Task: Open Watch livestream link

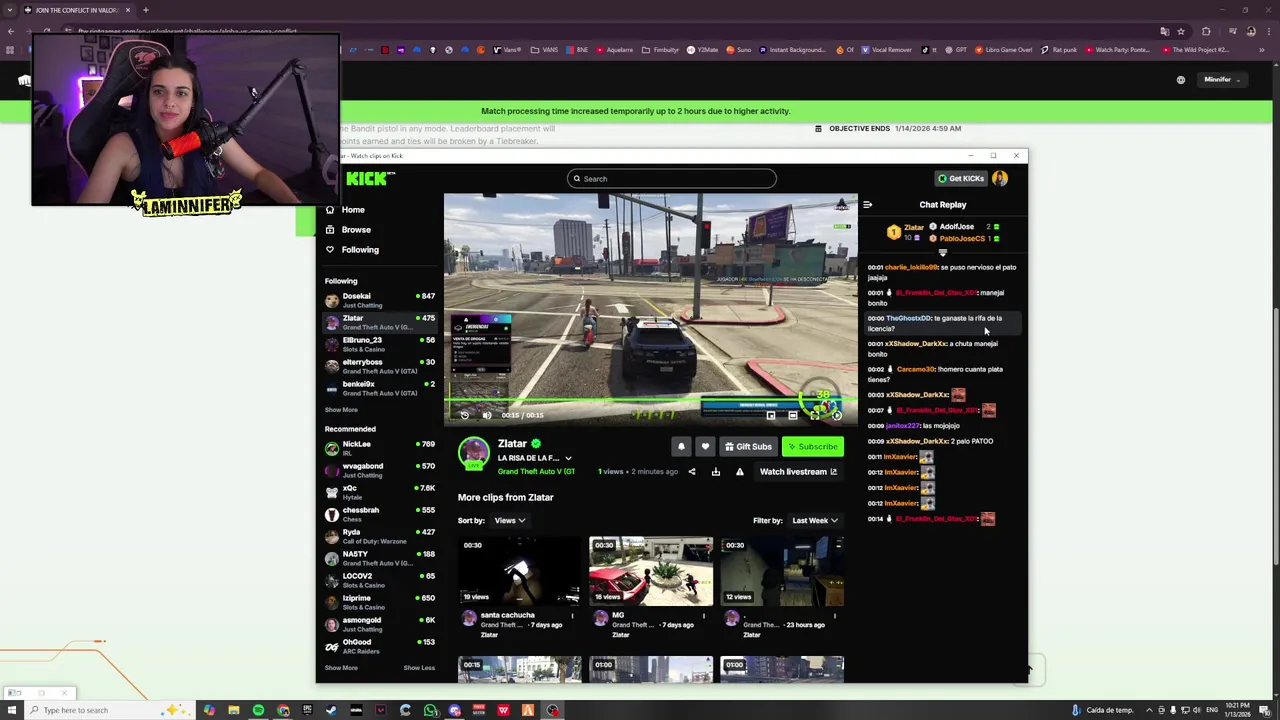Action: coord(798,472)
